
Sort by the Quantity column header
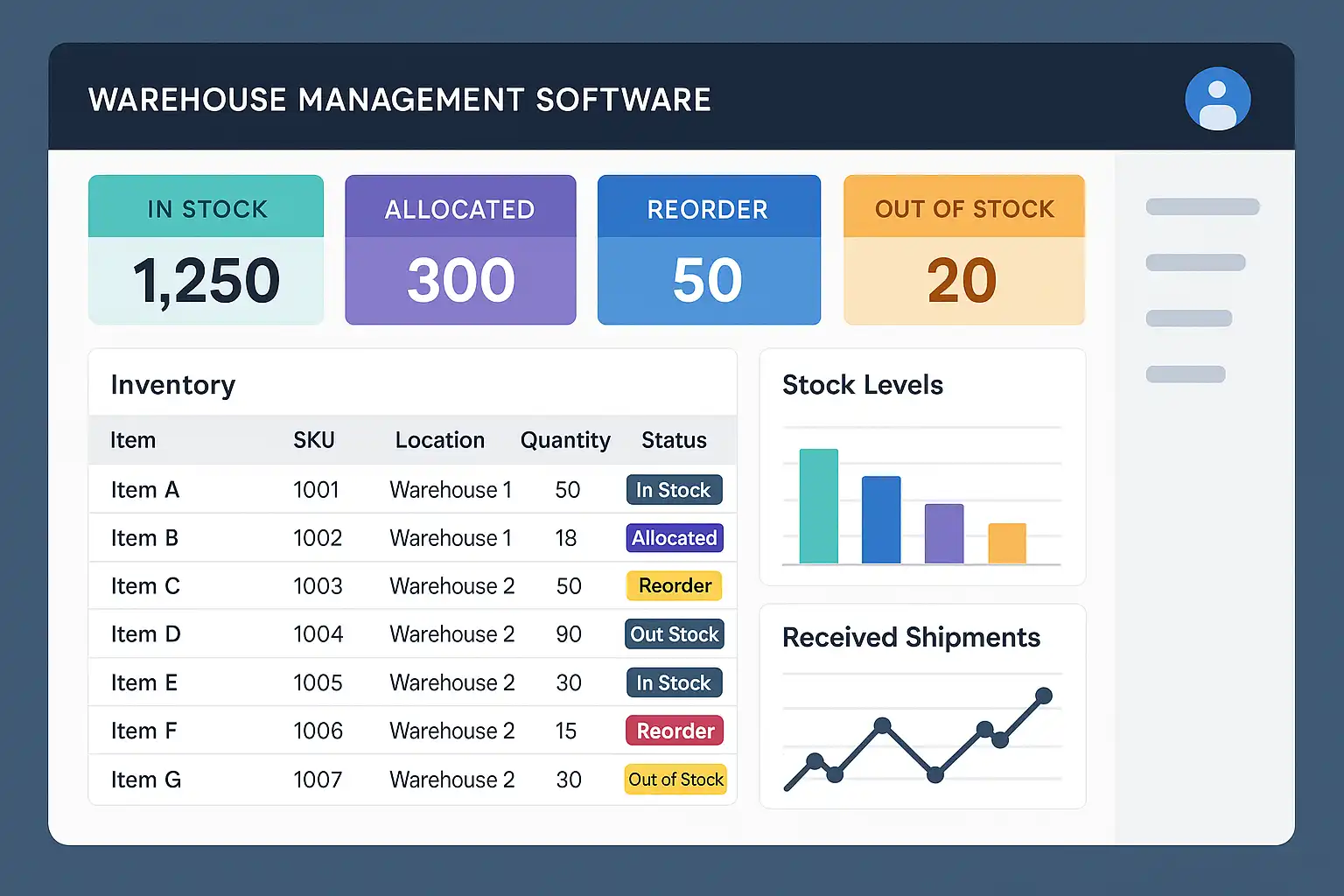(565, 440)
